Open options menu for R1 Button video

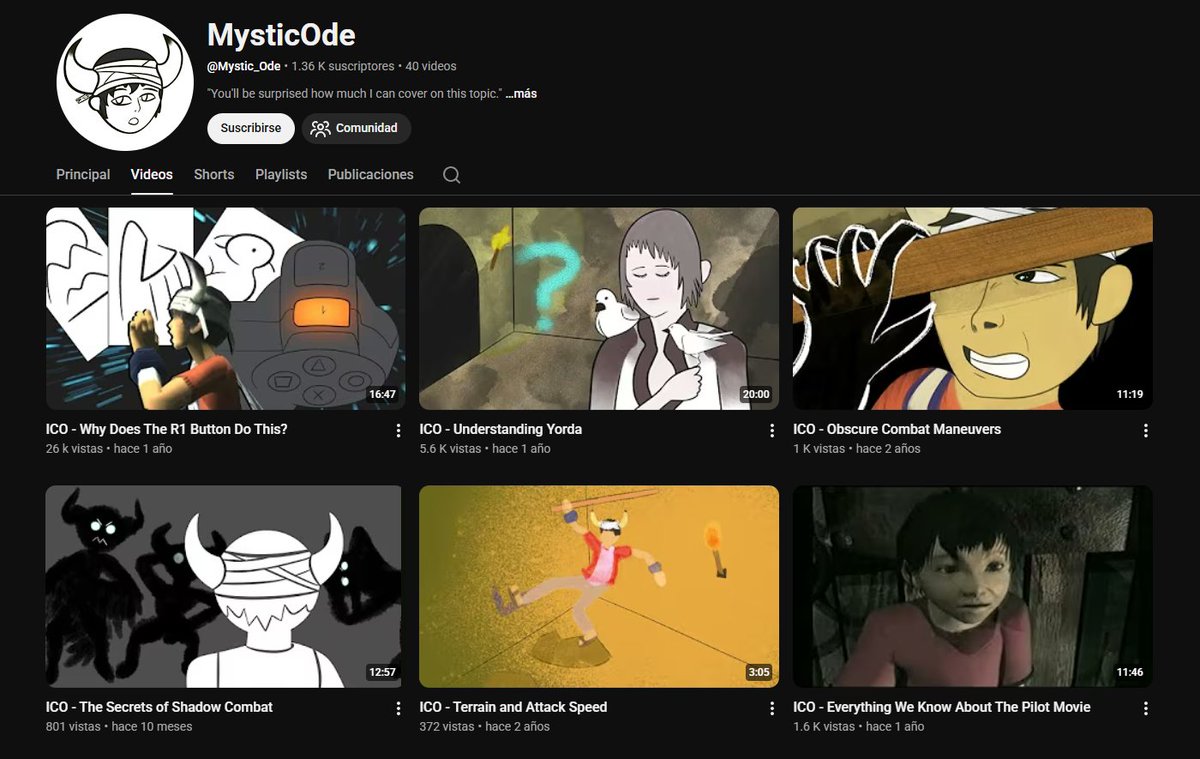(398, 431)
